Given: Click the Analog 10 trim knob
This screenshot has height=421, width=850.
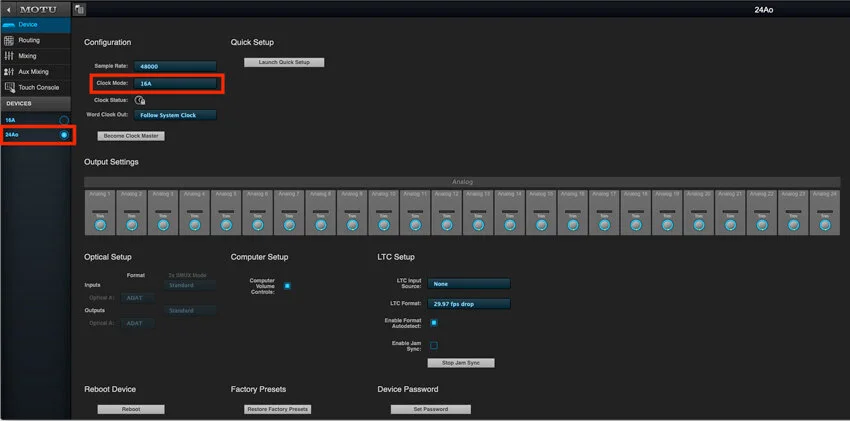Looking at the screenshot, I should point(384,225).
